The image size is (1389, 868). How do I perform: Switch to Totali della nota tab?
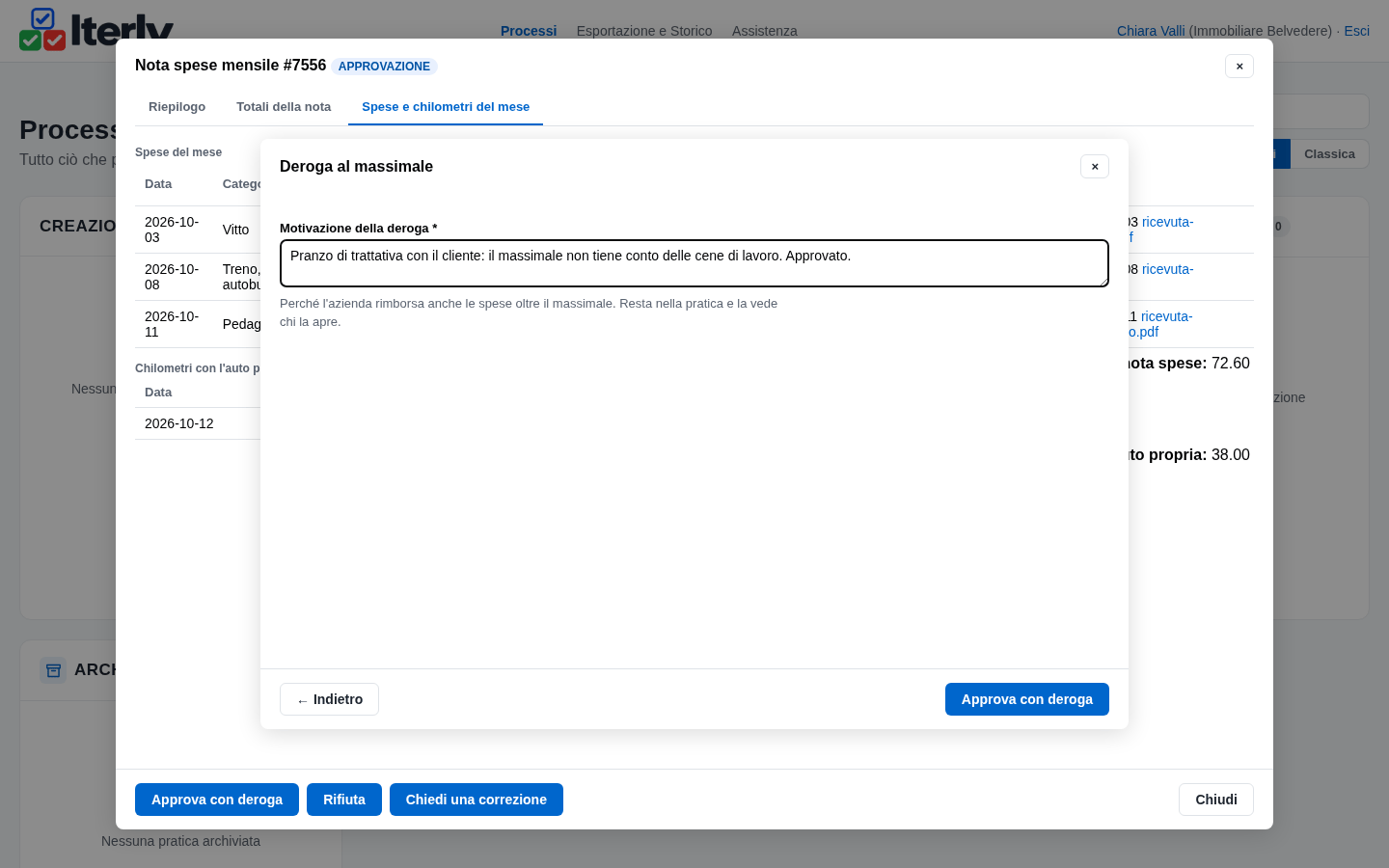[x=284, y=107]
